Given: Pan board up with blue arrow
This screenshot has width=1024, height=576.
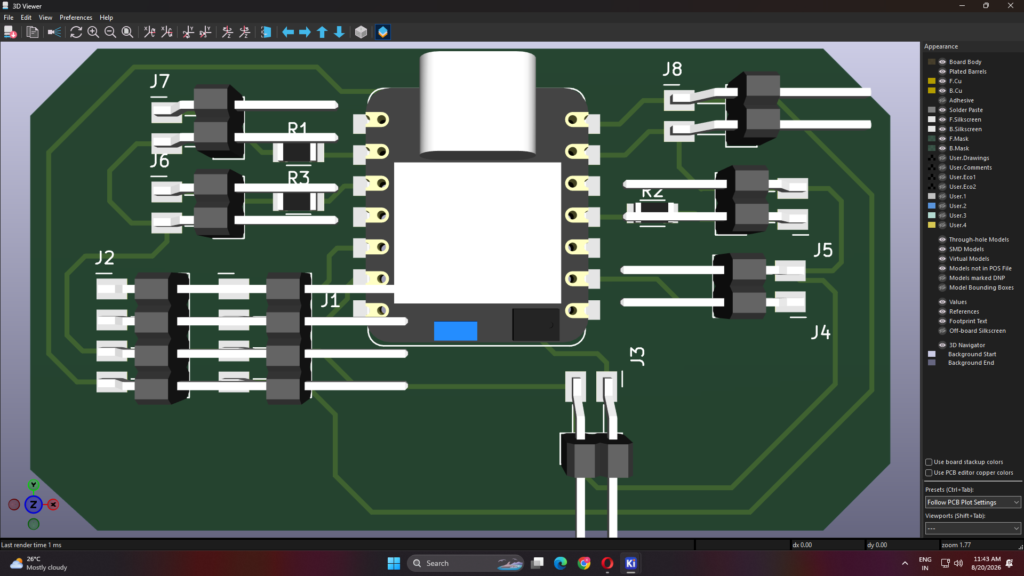Looking at the screenshot, I should [x=322, y=32].
